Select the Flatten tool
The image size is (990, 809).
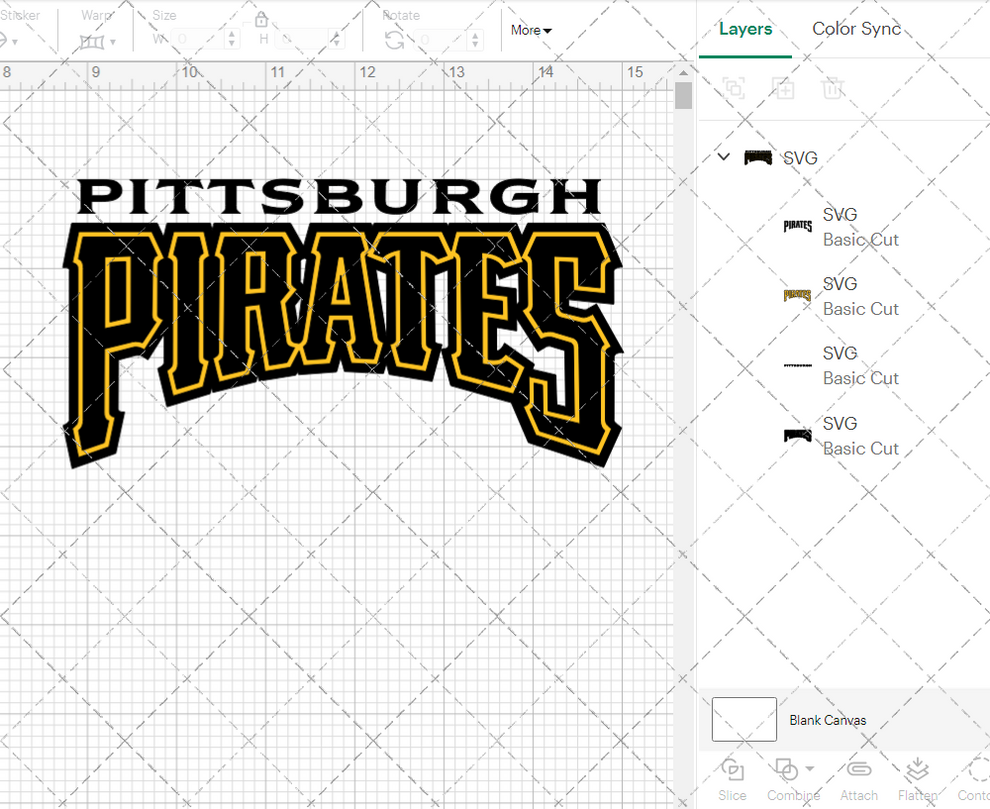(918, 779)
